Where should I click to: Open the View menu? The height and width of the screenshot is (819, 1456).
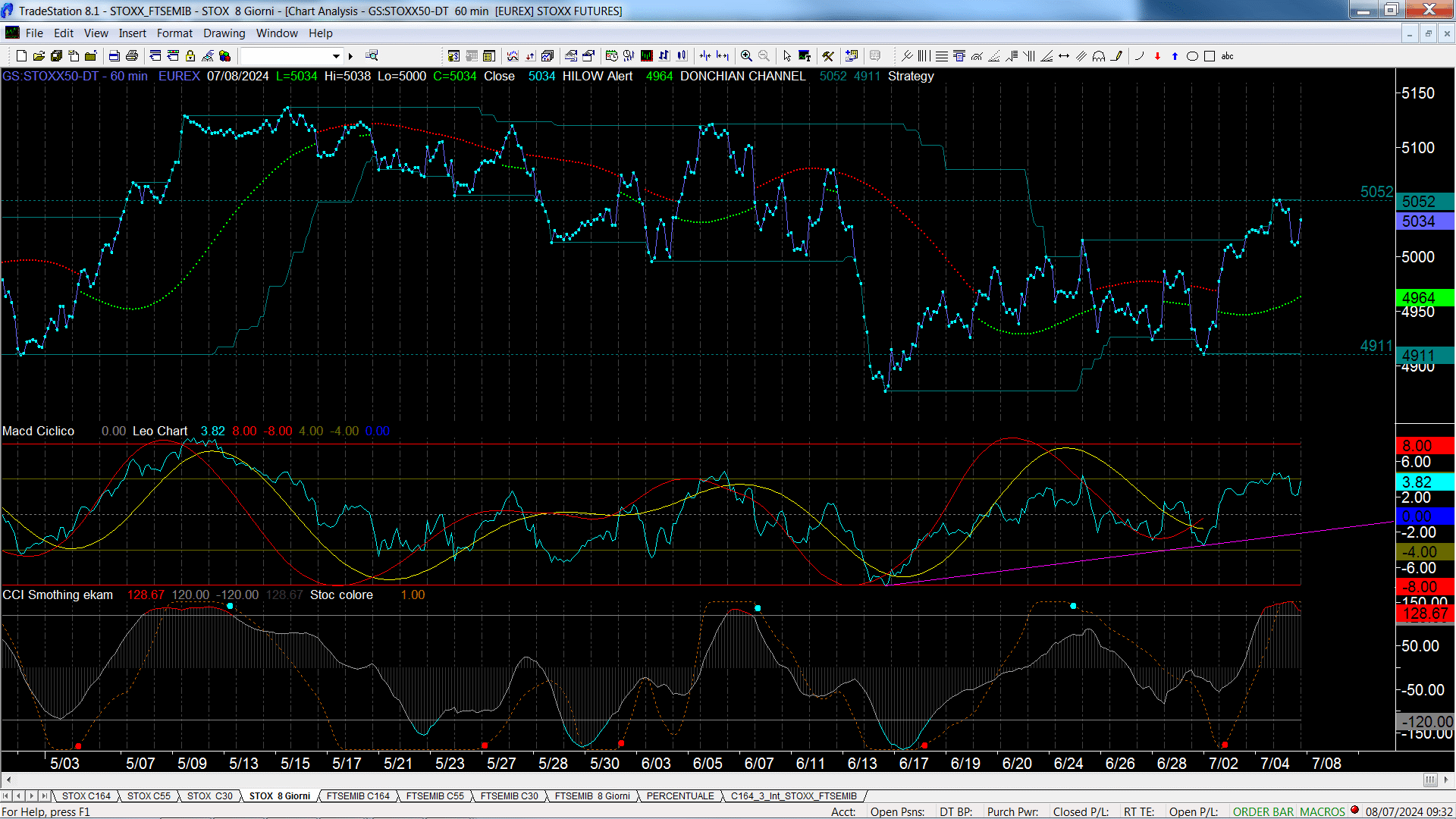[x=96, y=33]
